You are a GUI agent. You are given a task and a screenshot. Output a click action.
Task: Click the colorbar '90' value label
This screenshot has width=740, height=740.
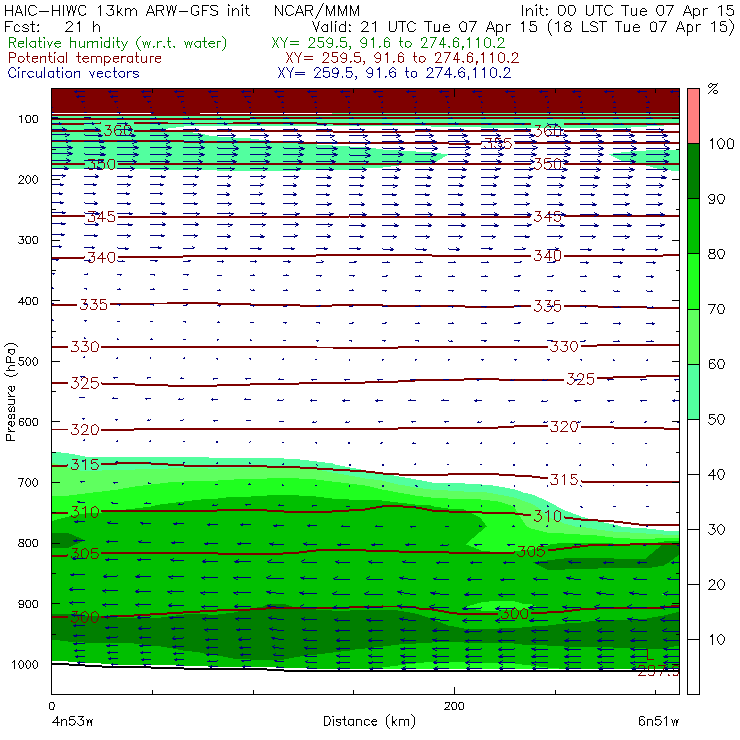(x=716, y=199)
